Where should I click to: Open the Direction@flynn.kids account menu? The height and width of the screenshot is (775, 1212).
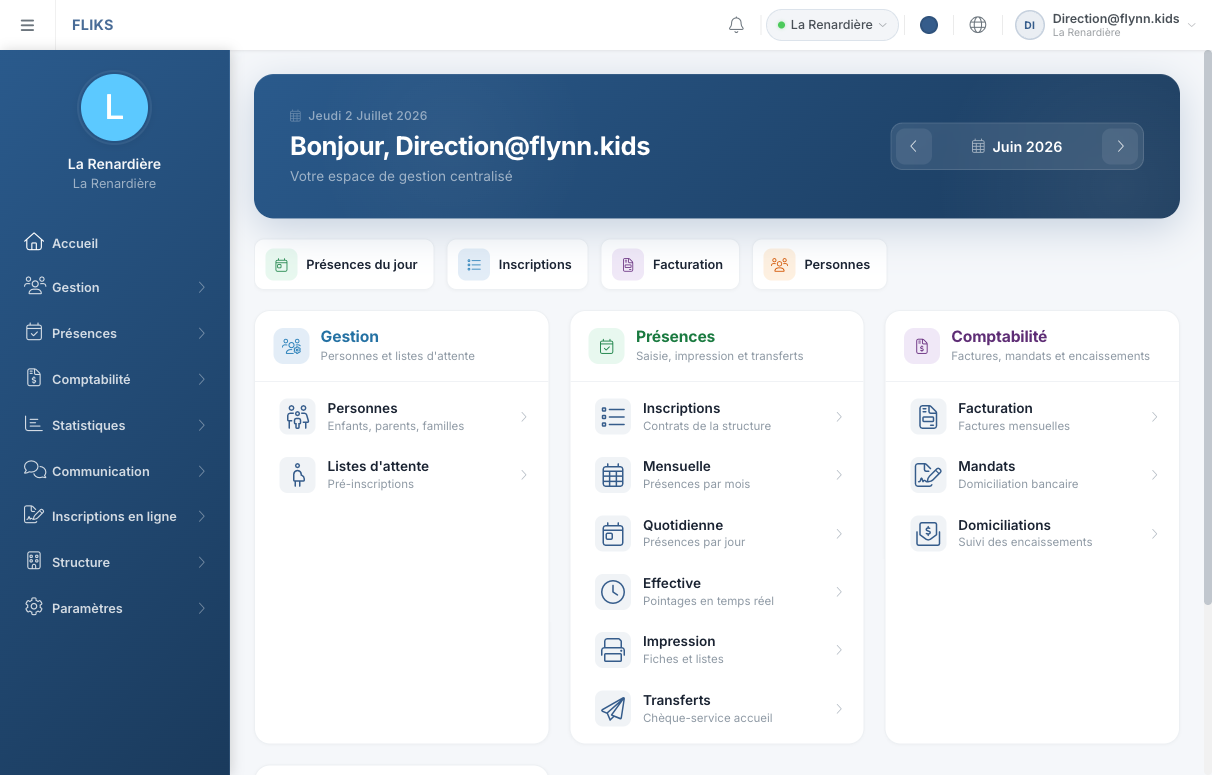point(1105,25)
